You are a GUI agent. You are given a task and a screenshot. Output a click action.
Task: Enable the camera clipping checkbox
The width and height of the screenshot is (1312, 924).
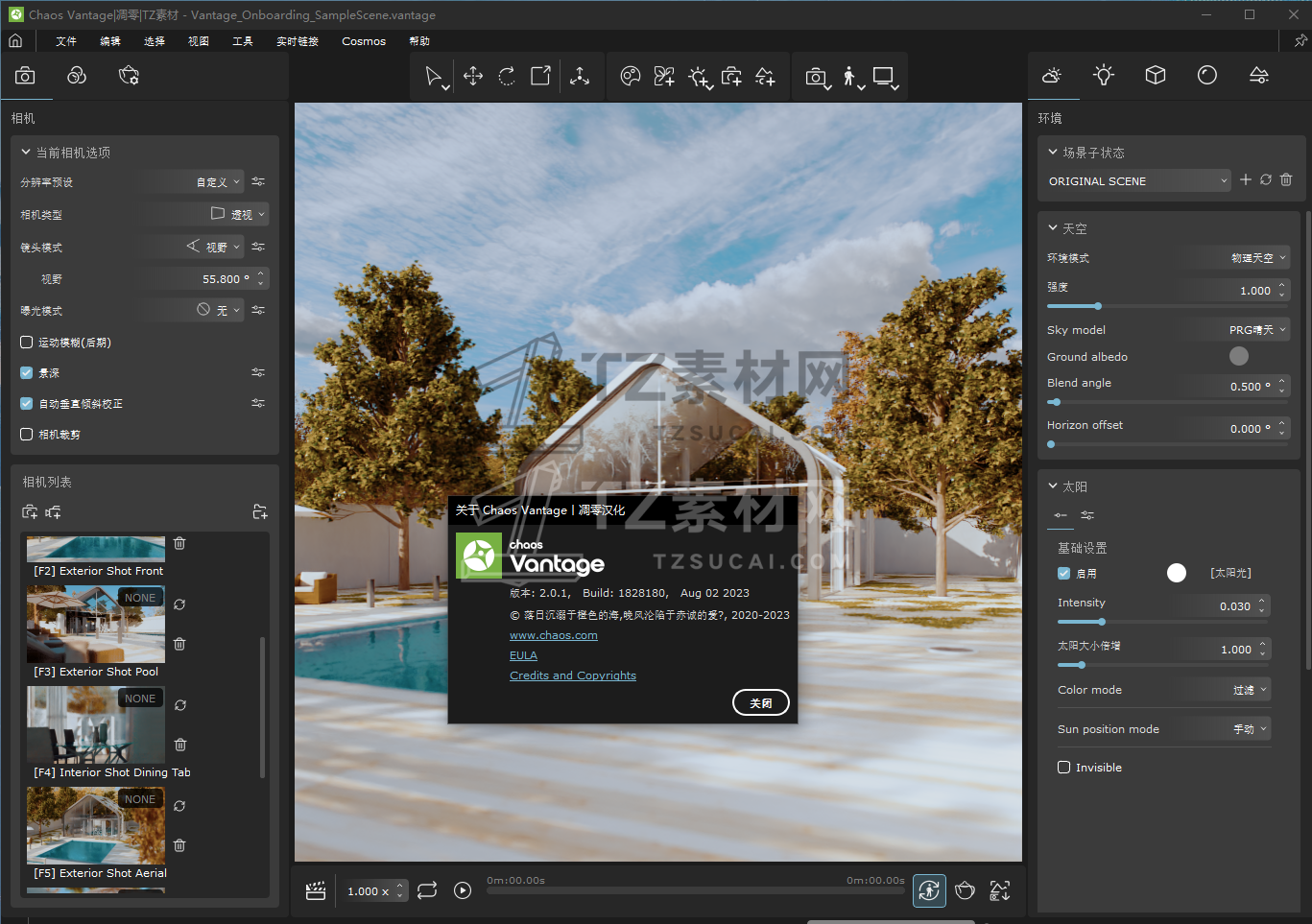click(x=27, y=434)
